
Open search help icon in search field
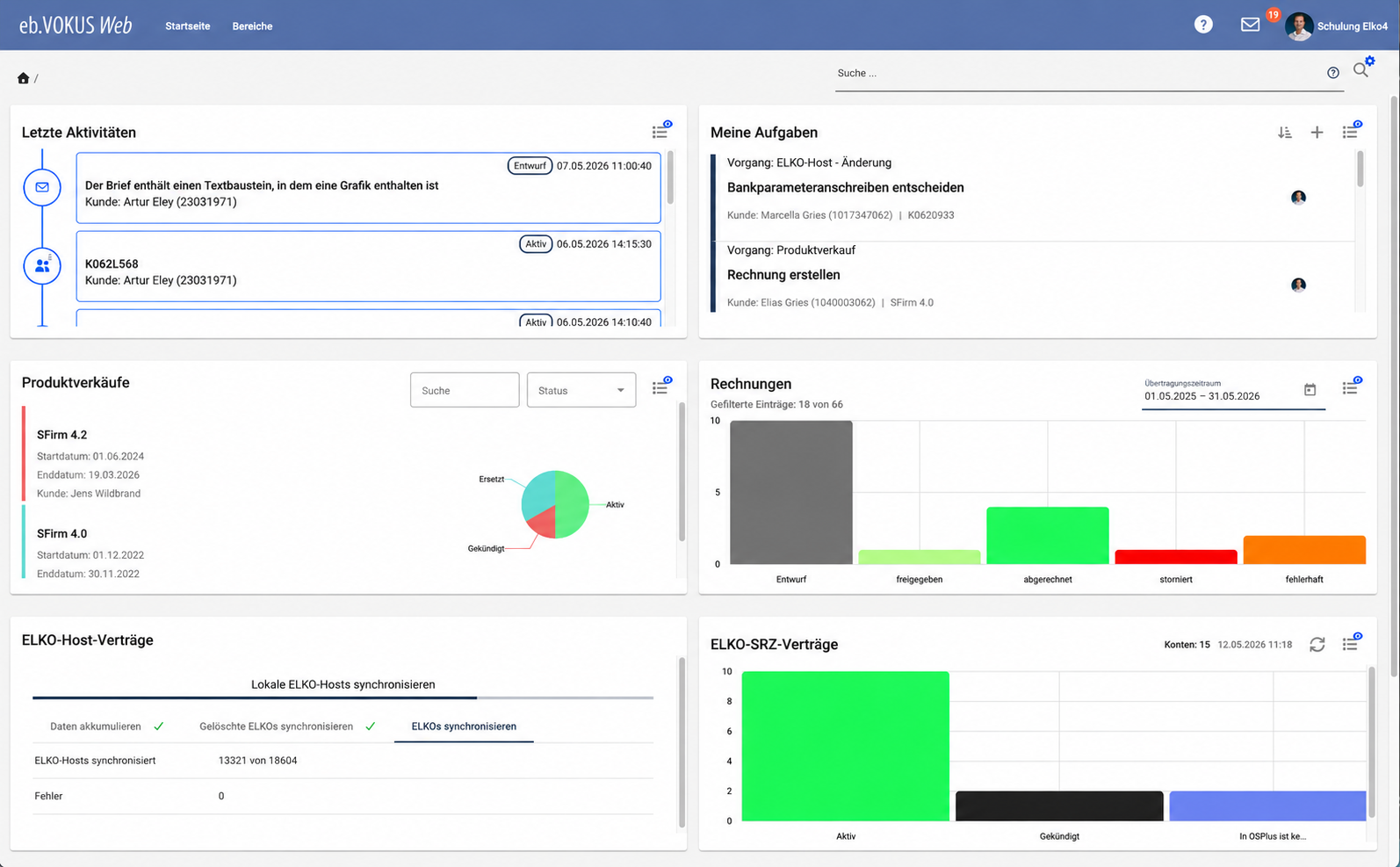coord(1333,73)
